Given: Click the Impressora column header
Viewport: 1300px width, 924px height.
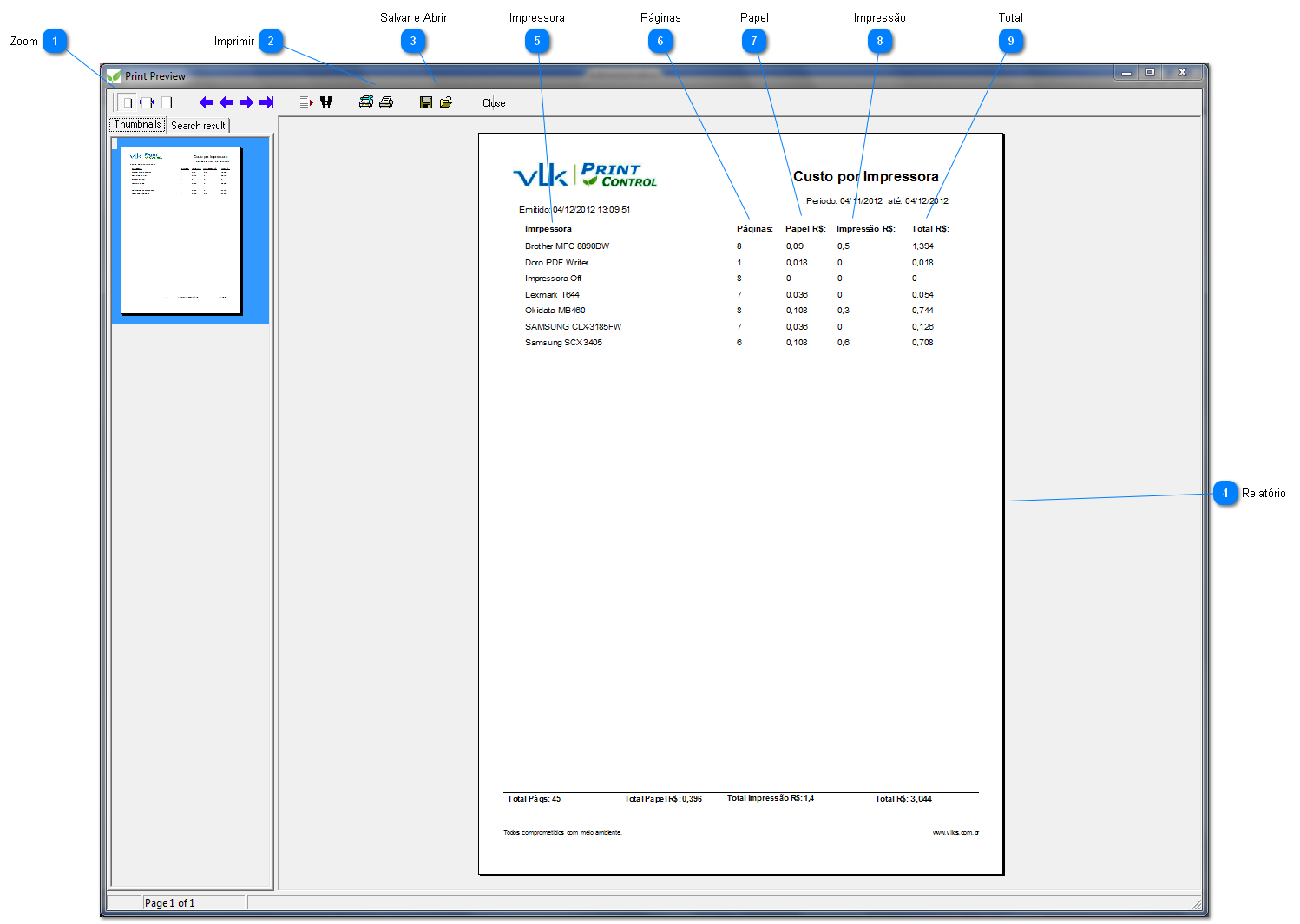Looking at the screenshot, I should coord(548,229).
